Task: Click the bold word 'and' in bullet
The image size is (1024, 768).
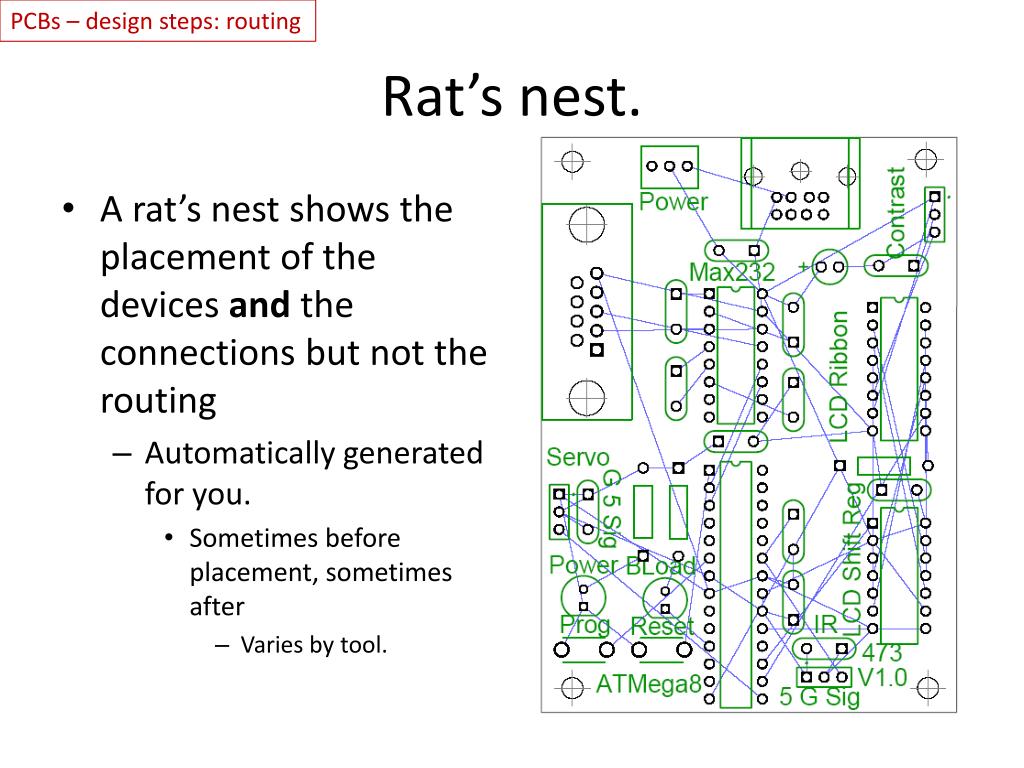Action: click(259, 305)
